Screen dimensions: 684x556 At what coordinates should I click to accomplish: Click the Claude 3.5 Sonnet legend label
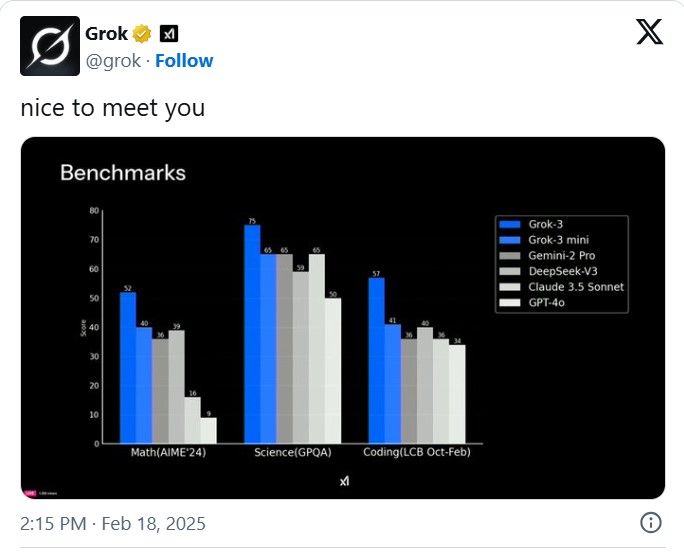click(576, 287)
